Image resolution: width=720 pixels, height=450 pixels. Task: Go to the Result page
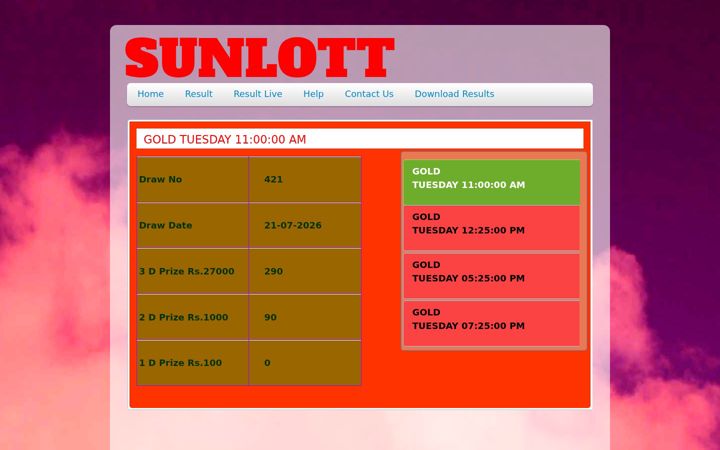(x=198, y=94)
